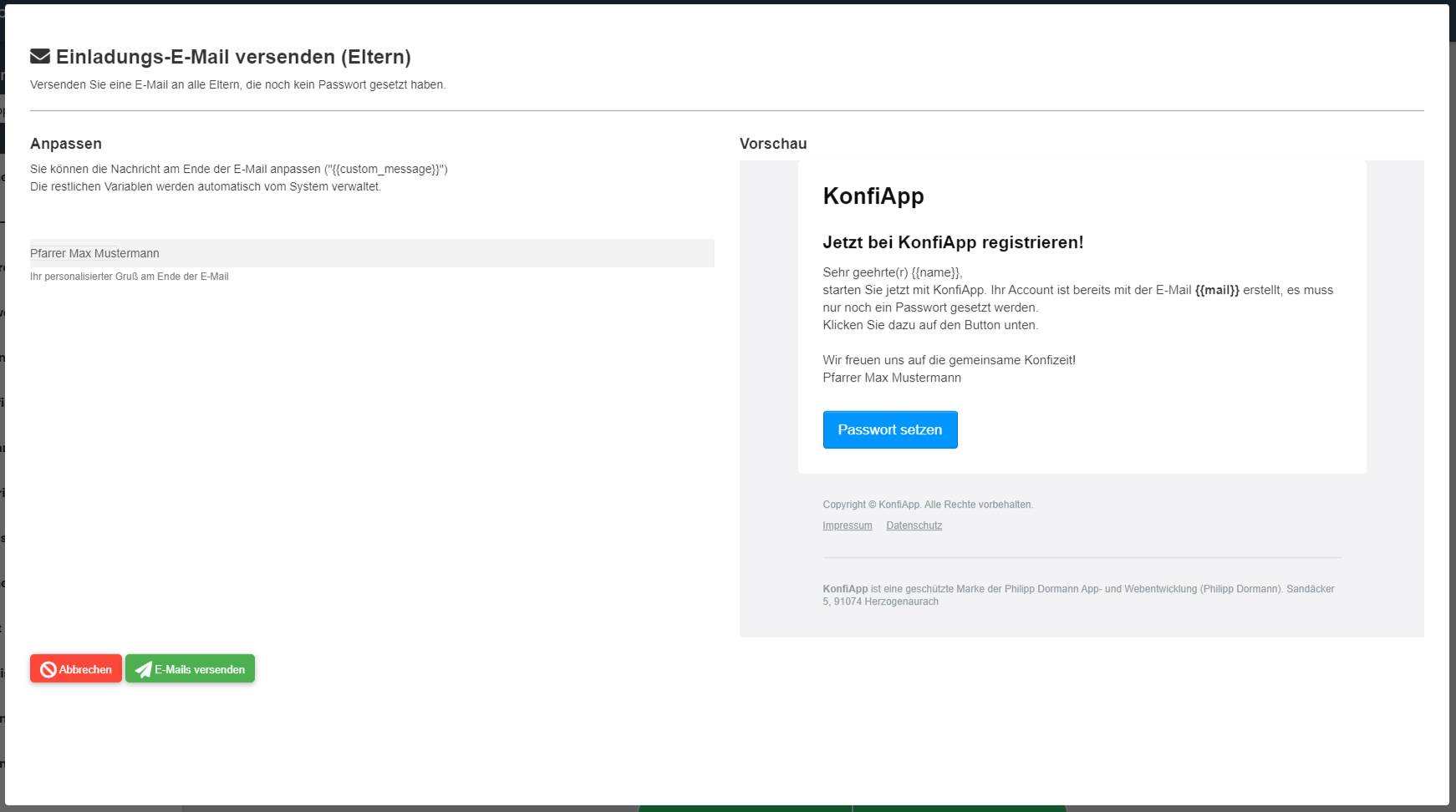Click the paper plane icon in E-Mails versenden
Viewport: 1456px width, 812px height.
click(x=144, y=669)
